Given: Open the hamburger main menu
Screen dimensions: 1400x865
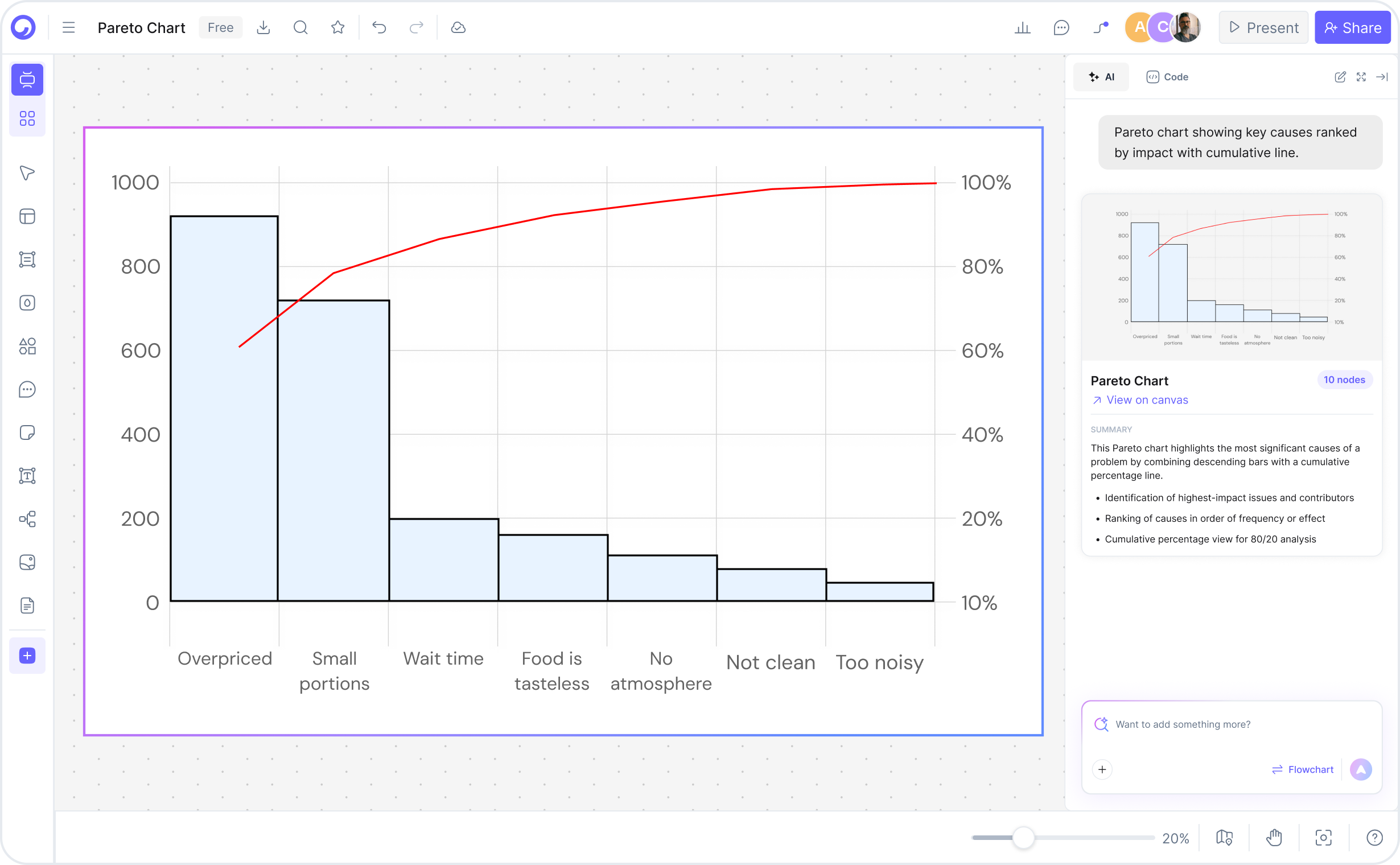Looking at the screenshot, I should click(x=69, y=27).
